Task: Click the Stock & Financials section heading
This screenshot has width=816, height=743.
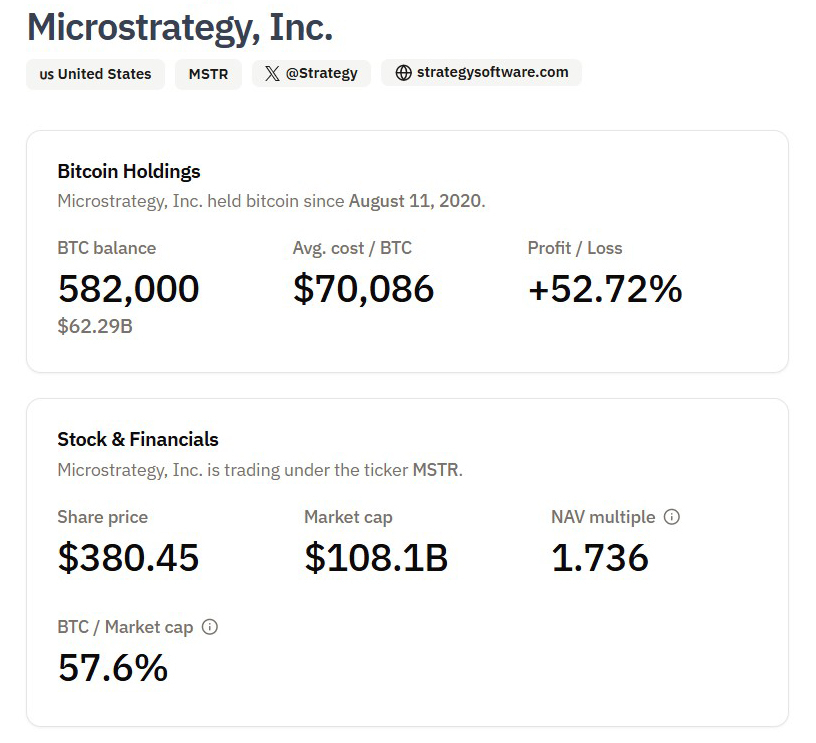Action: point(138,439)
